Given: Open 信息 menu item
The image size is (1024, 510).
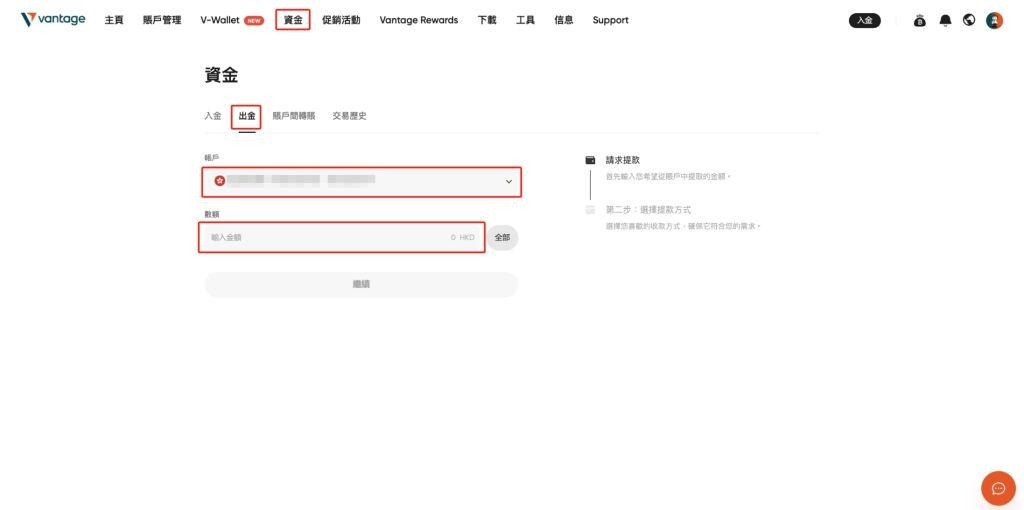Looking at the screenshot, I should [x=564, y=20].
